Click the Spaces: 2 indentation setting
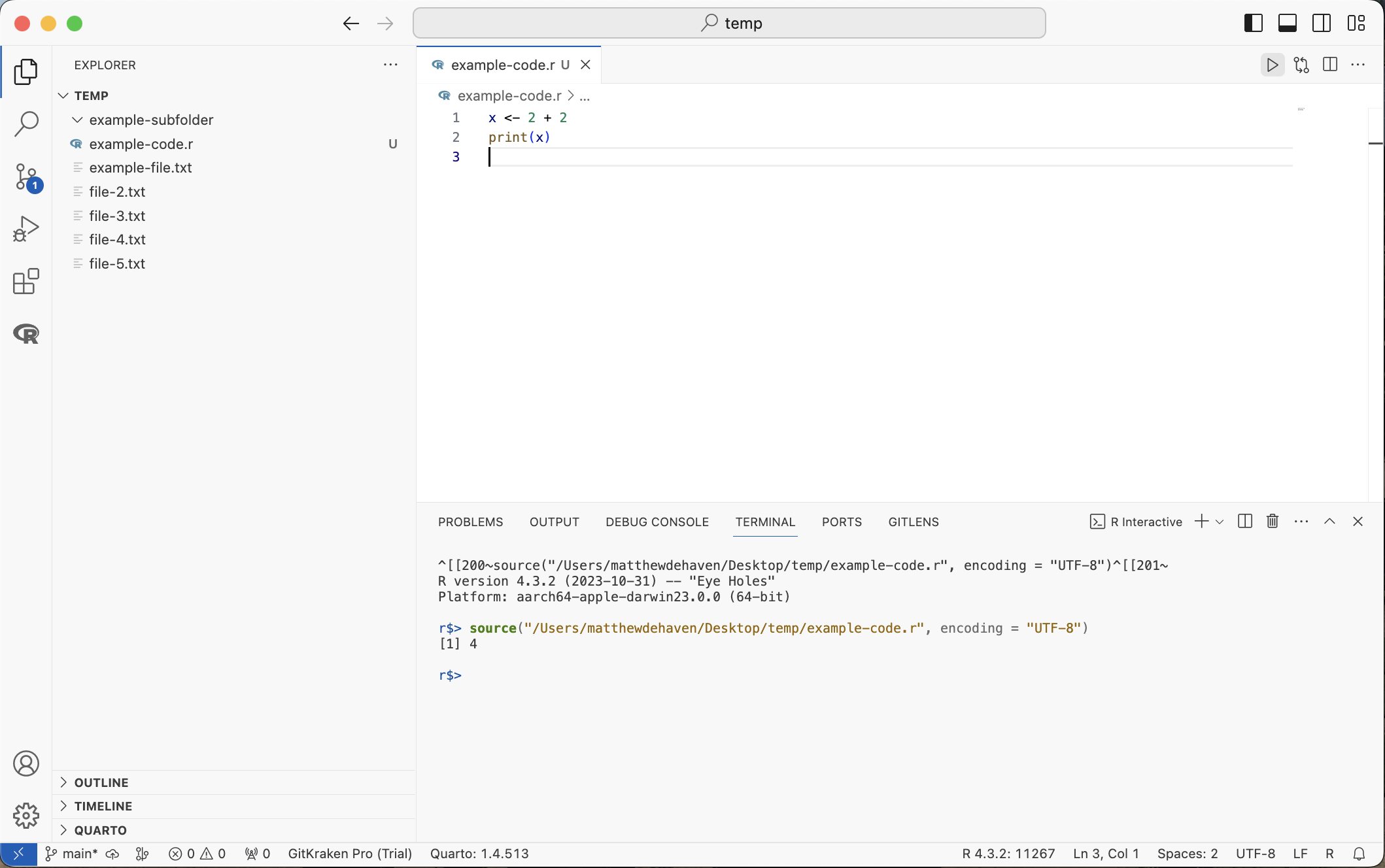The width and height of the screenshot is (1385, 868). (x=1187, y=854)
